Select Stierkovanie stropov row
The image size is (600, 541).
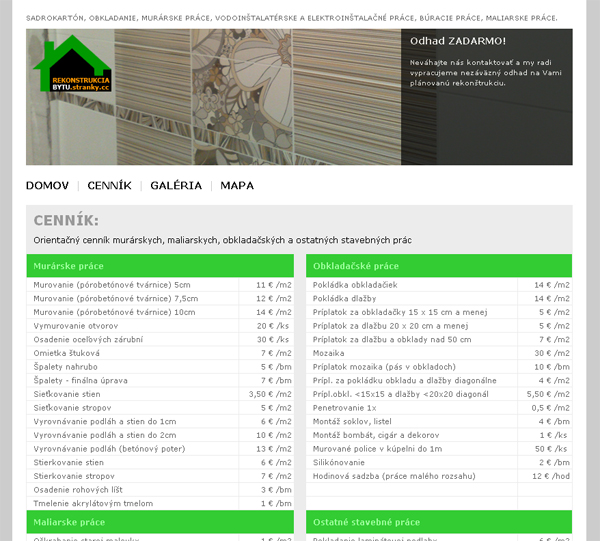(160, 476)
